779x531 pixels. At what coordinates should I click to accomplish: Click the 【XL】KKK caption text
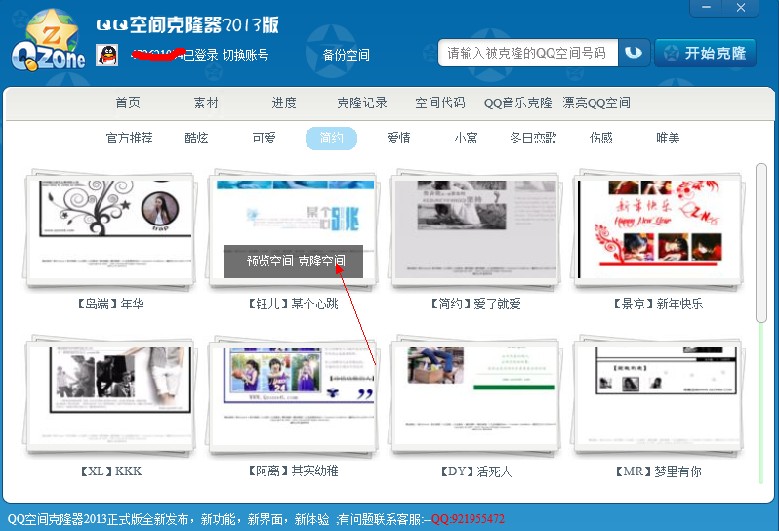(x=111, y=471)
